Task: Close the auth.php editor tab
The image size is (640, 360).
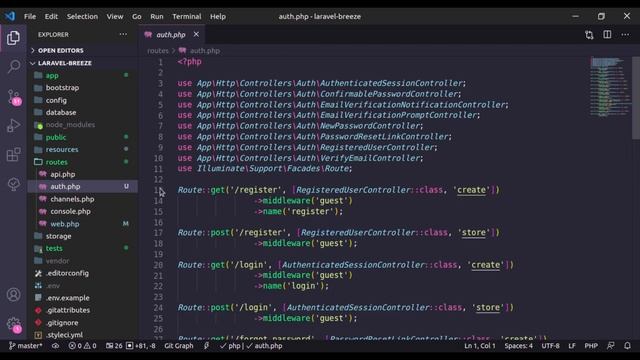Action: [x=196, y=34]
